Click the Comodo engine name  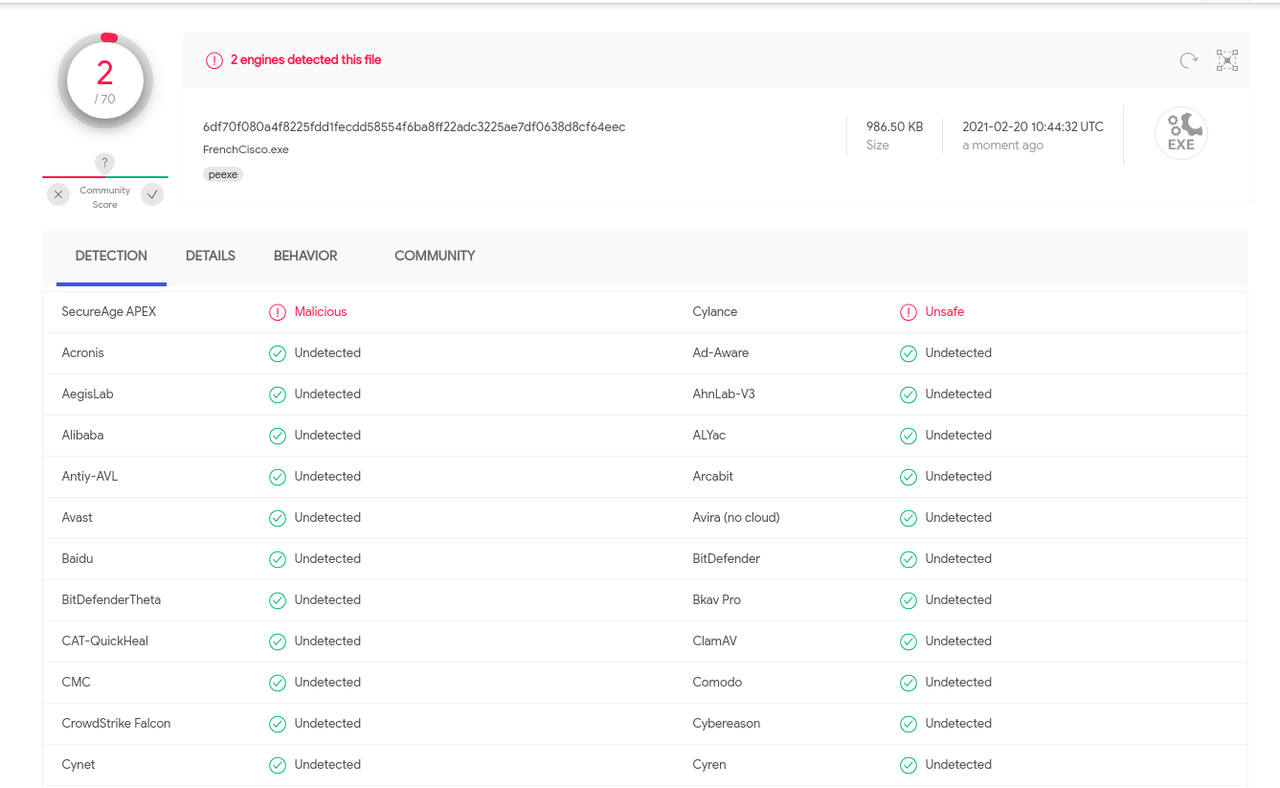(x=718, y=682)
